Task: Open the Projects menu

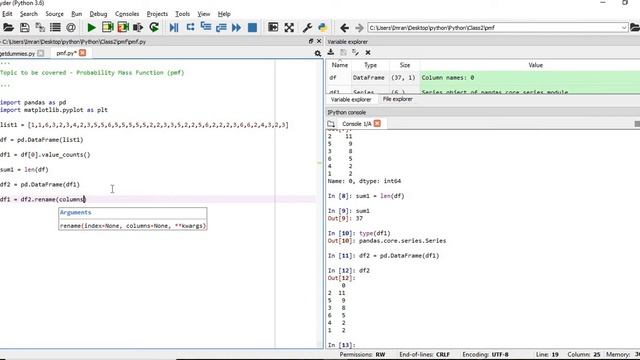Action: coord(157,14)
